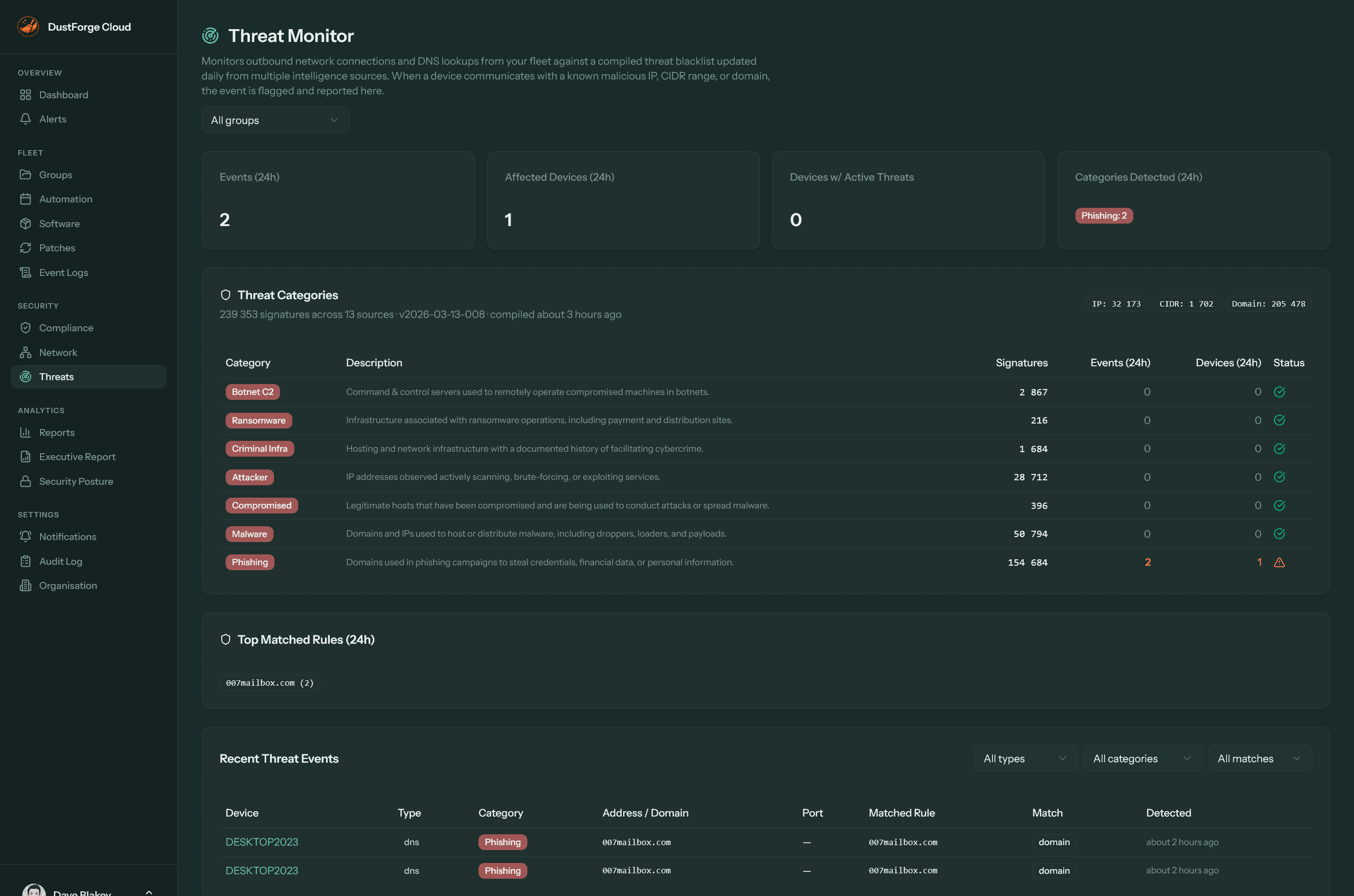Click the green status check for Botnet C2
This screenshot has width=1354, height=896.
pos(1280,392)
